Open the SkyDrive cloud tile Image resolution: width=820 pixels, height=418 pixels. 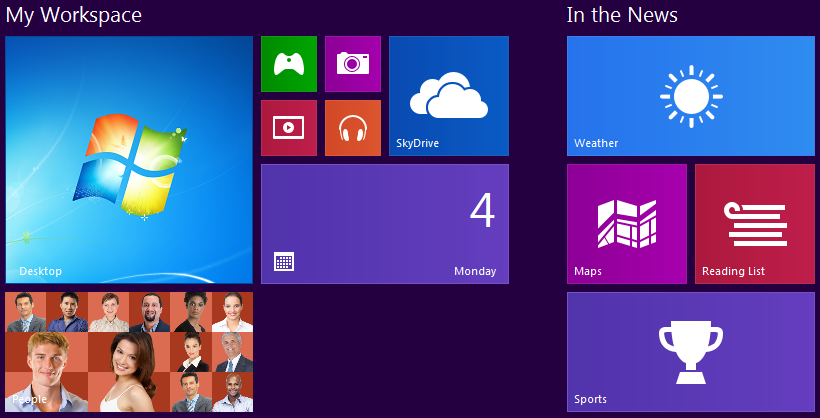pos(448,96)
